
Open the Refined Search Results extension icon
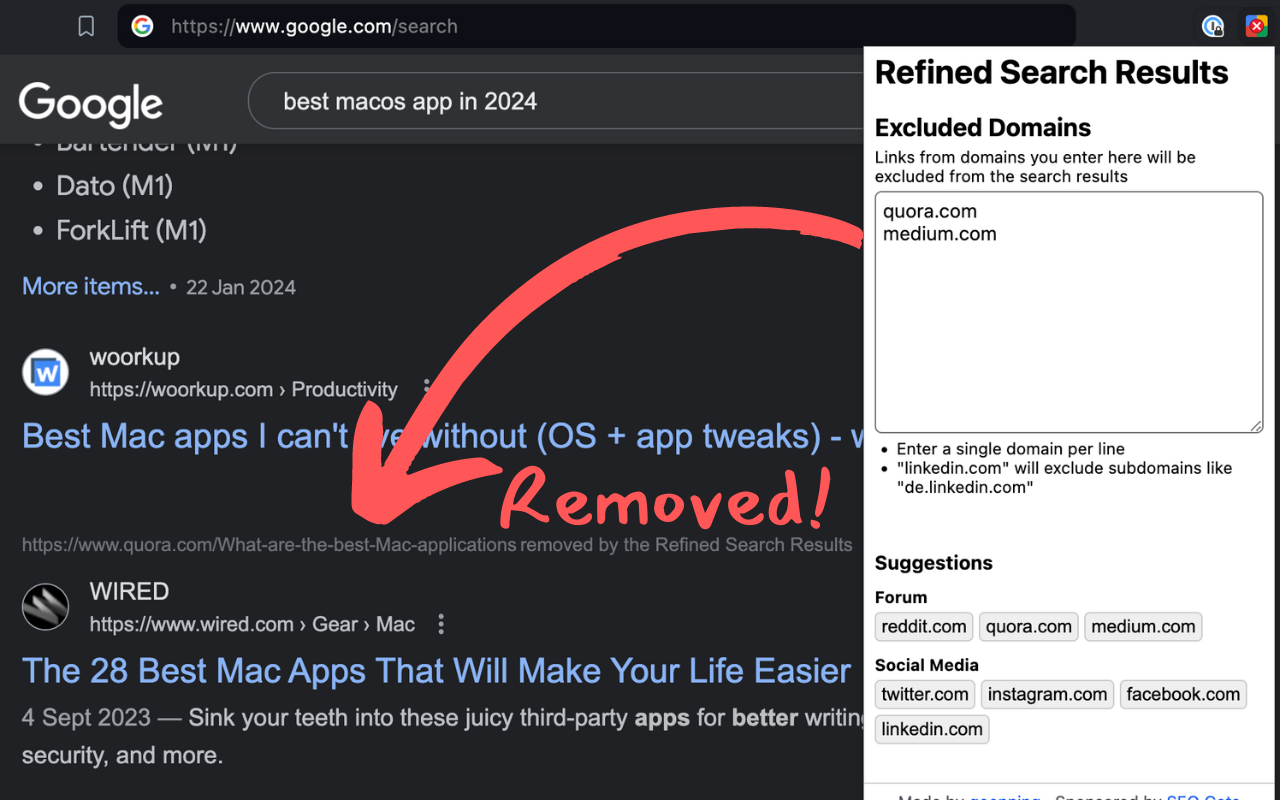pos(1256,27)
